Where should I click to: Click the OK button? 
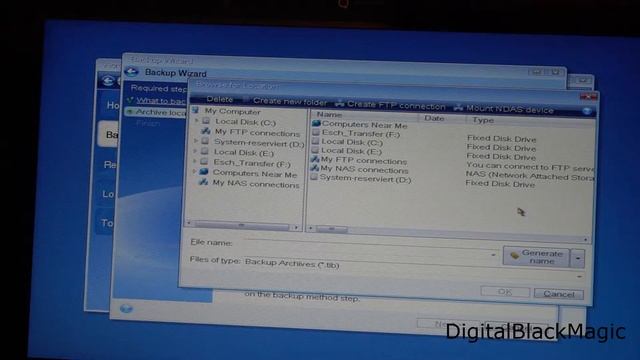[x=505, y=292]
